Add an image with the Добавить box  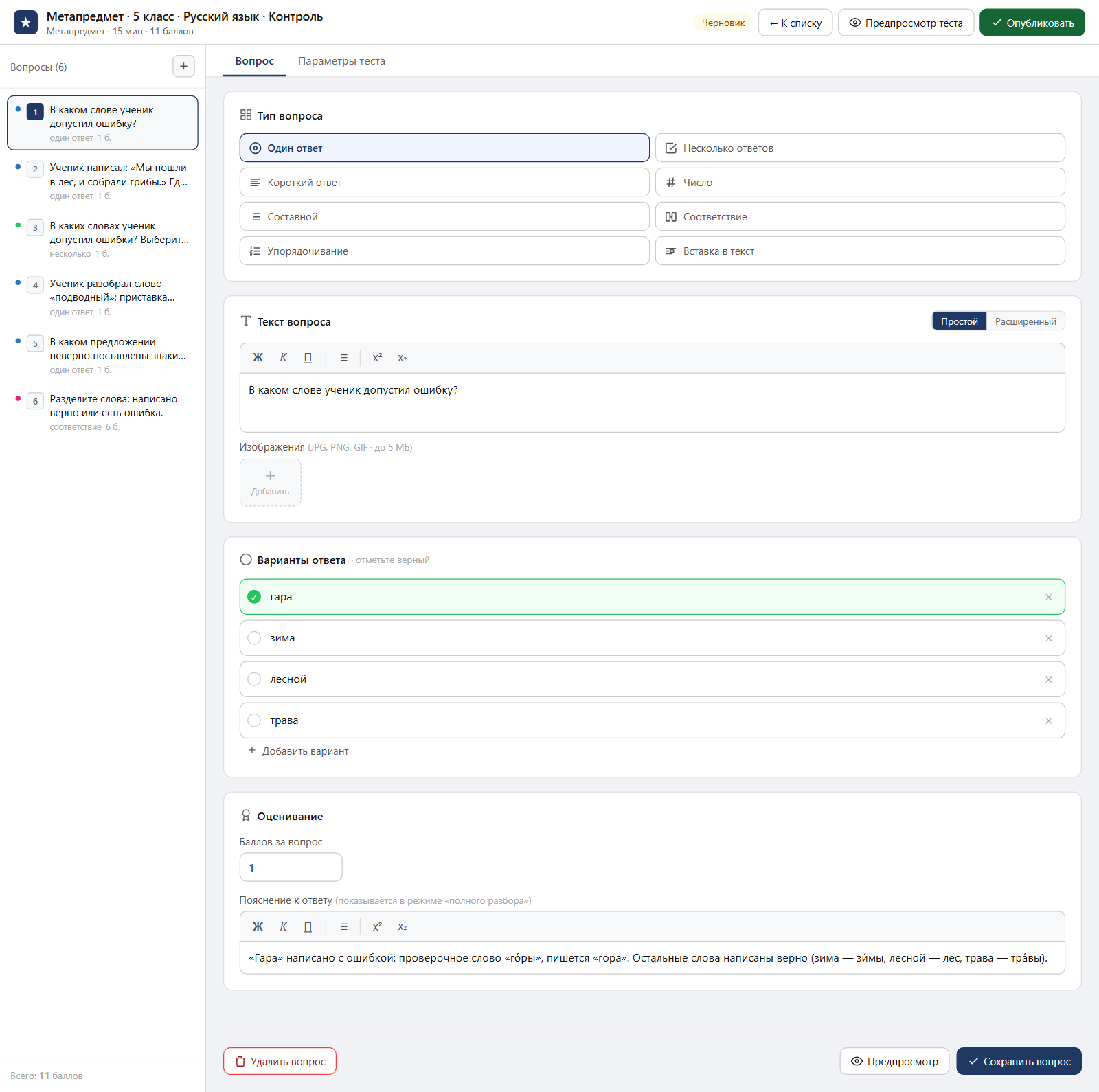pyautogui.click(x=270, y=483)
